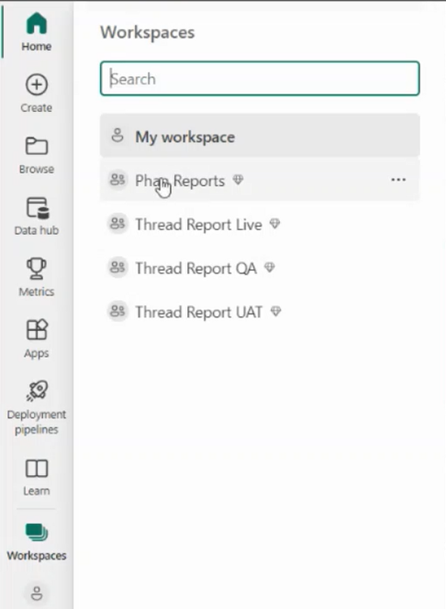Viewport: 446px width, 609px height.
Task: Click the diamond icon next to Thread Report QA
Action: pyautogui.click(x=269, y=267)
